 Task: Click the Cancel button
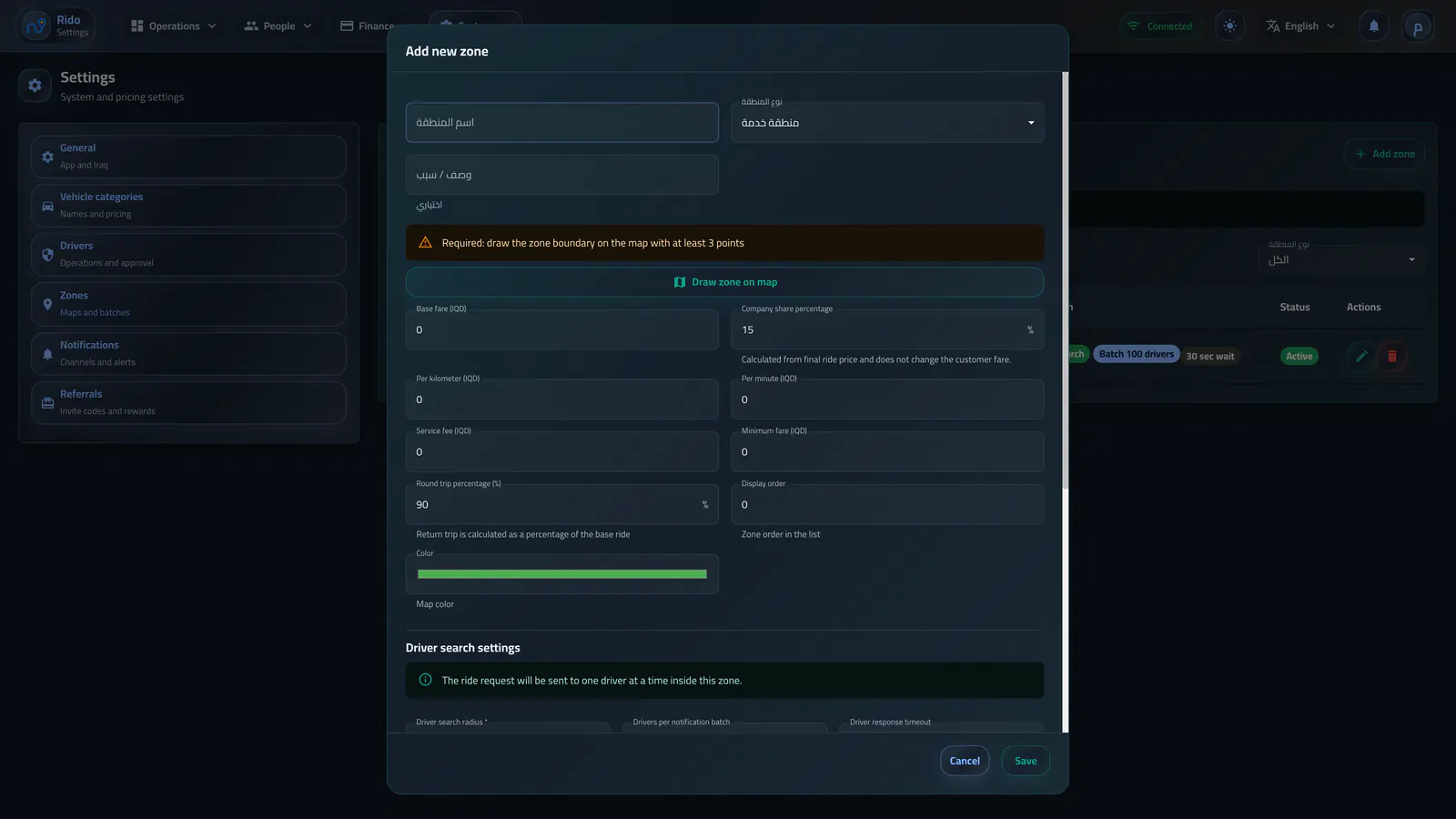click(965, 761)
